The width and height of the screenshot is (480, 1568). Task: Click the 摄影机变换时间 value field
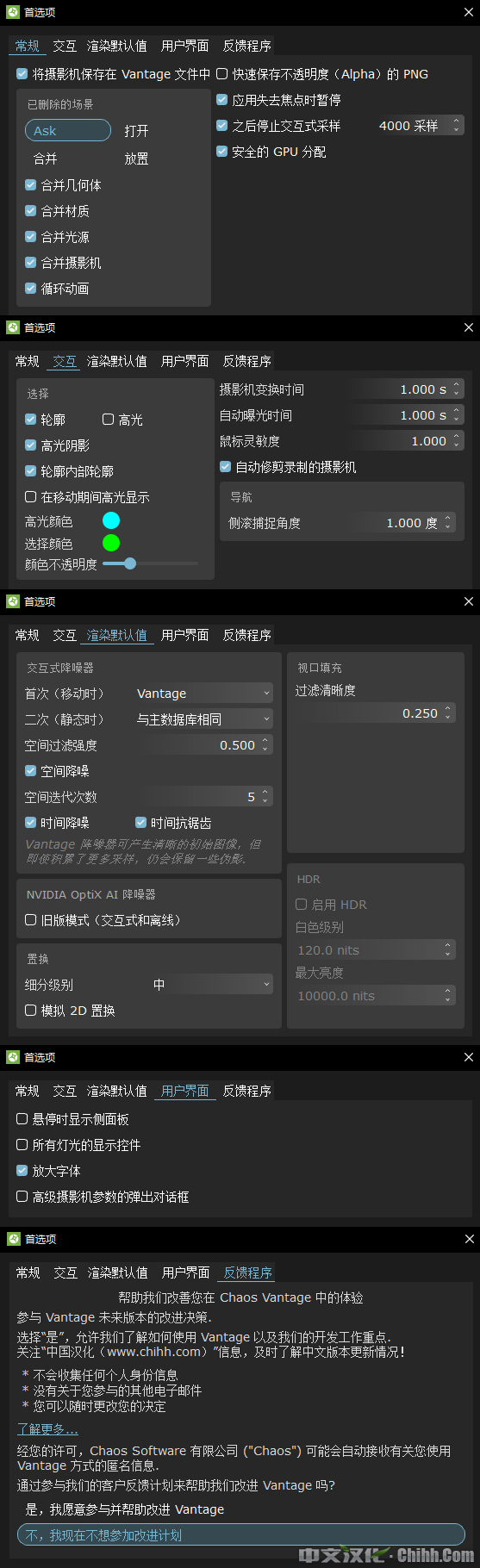[405, 389]
